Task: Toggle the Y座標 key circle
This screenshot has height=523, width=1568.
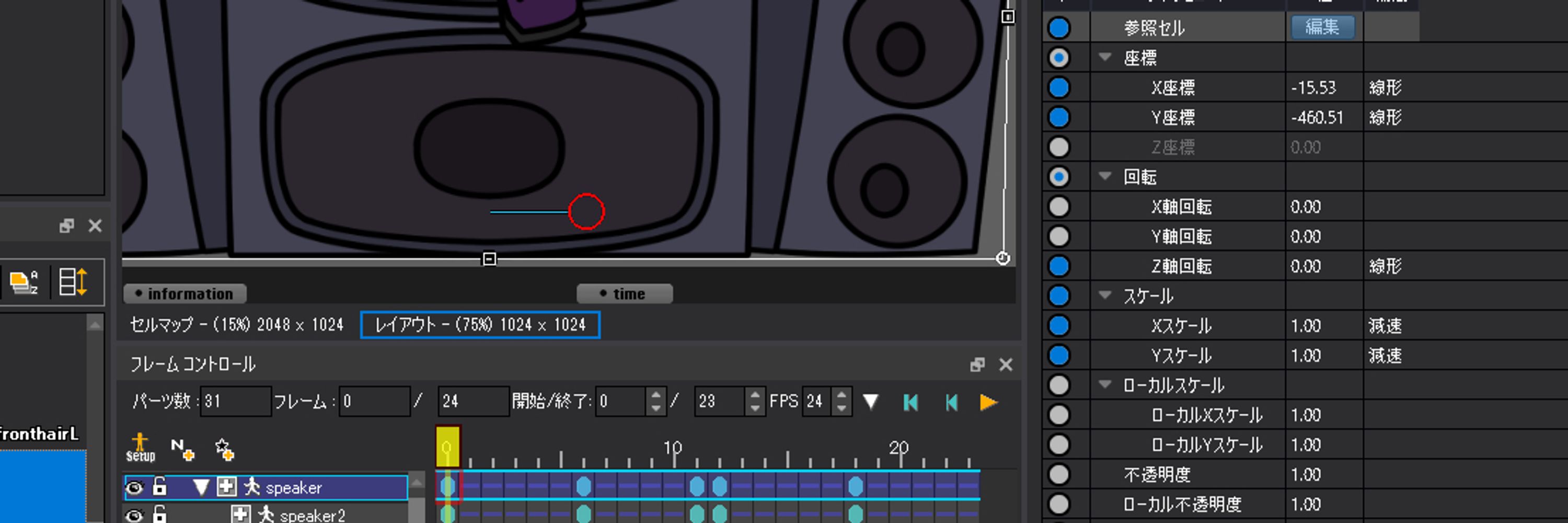Action: pyautogui.click(x=1059, y=118)
